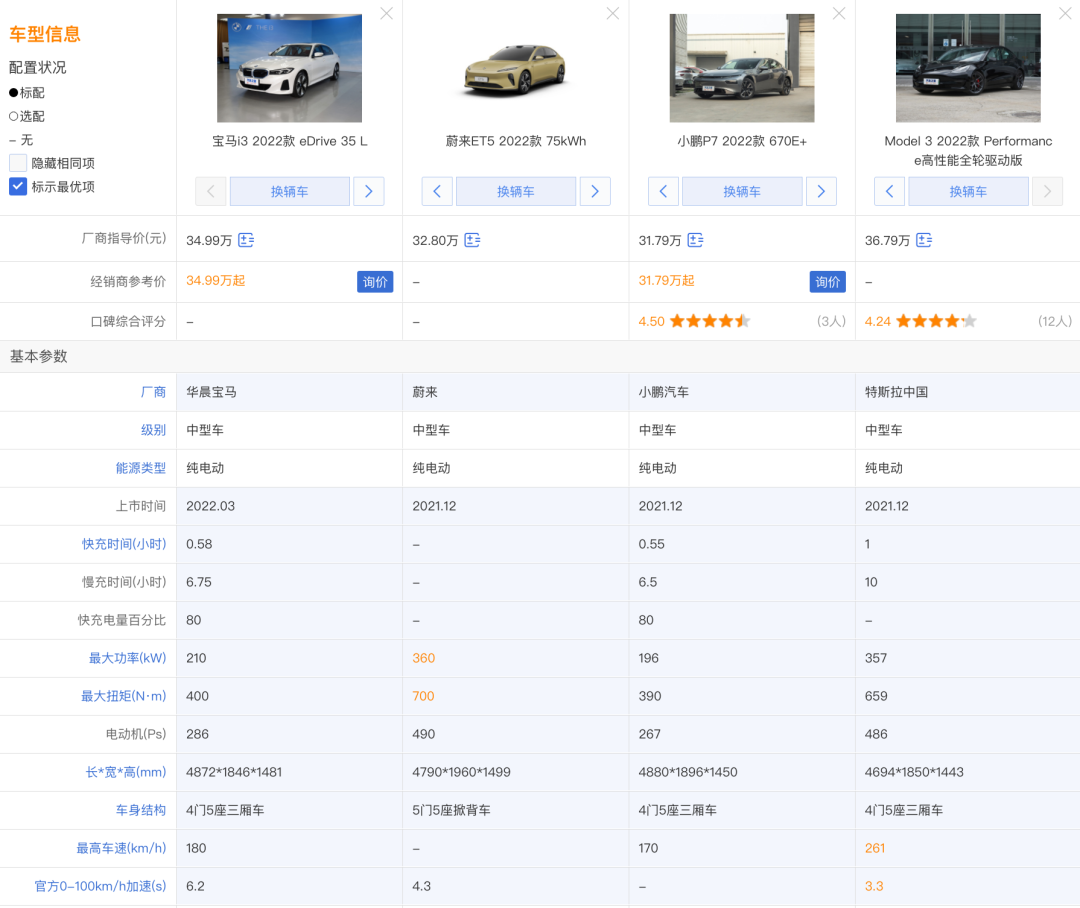
Task: Click 换辆车 button for 宝马i3
Action: (x=289, y=192)
